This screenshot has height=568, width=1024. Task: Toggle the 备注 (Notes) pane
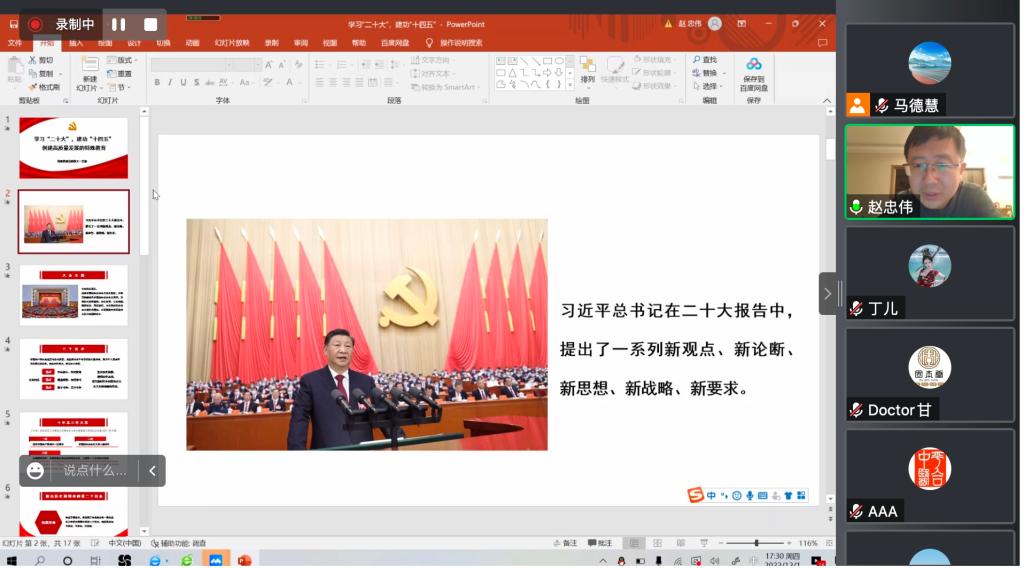click(x=566, y=543)
